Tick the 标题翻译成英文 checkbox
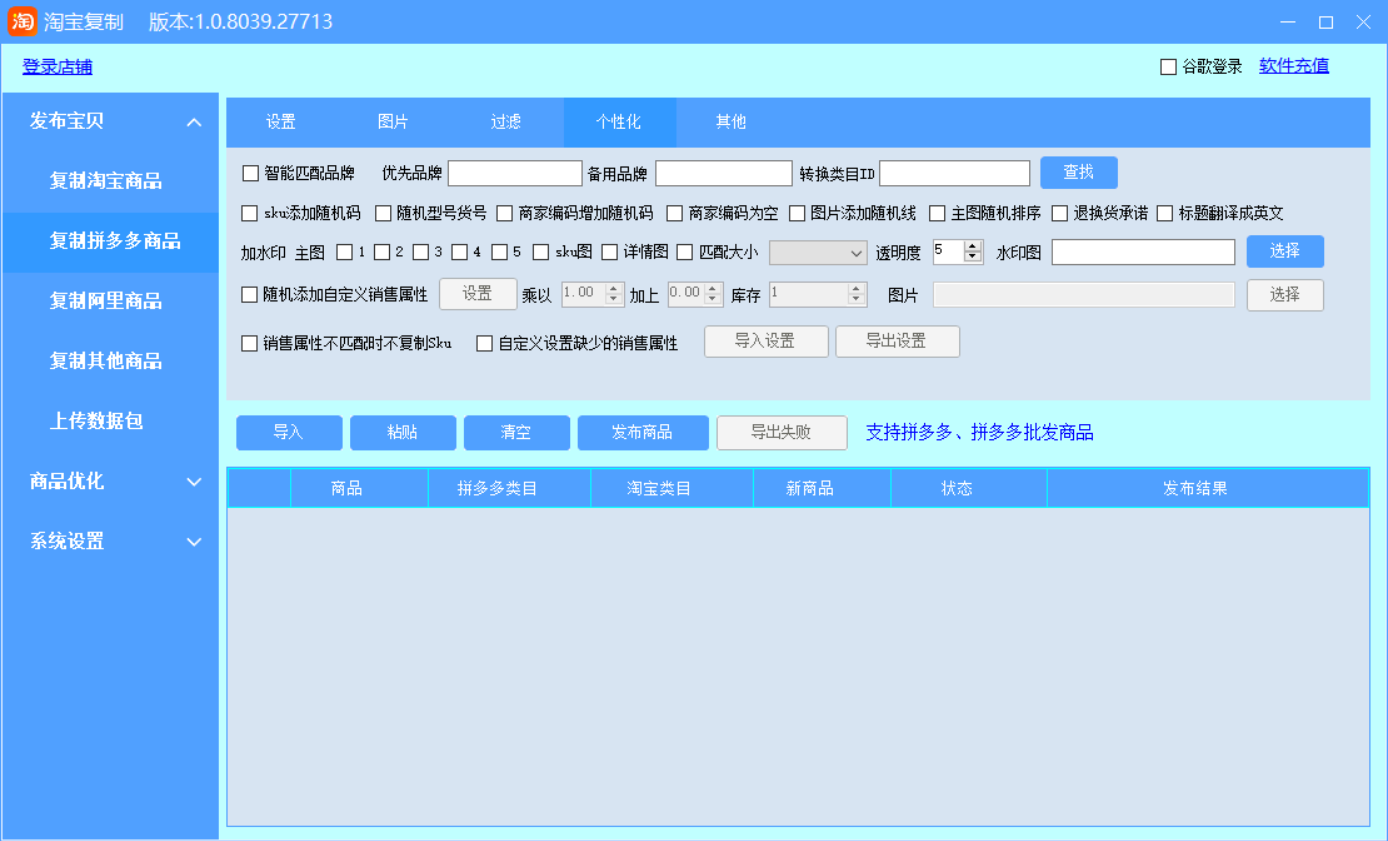The width and height of the screenshot is (1388, 841). [1164, 213]
